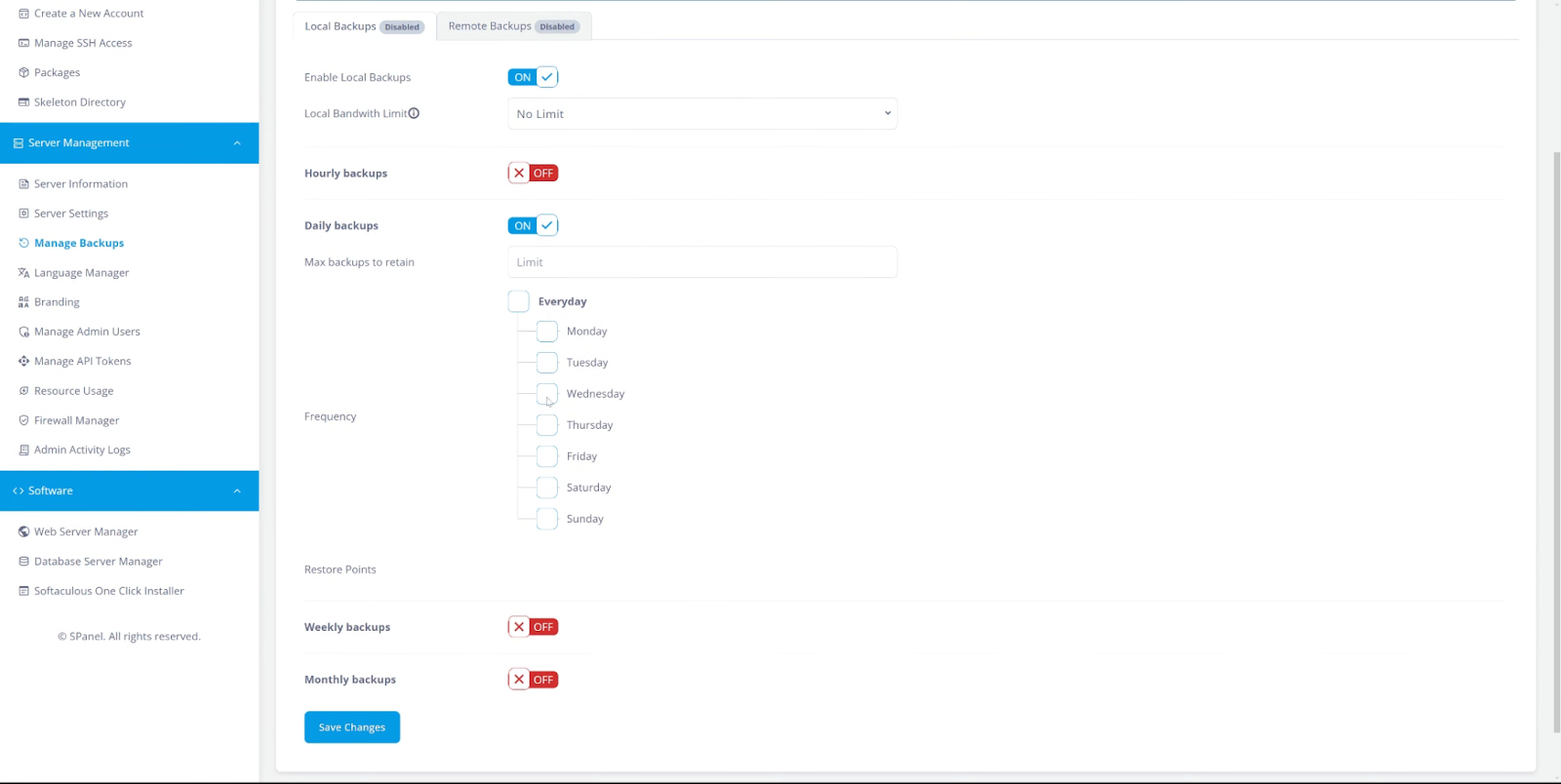Viewport: 1561px width, 784px height.
Task: Click the Web Server Manager globe icon
Action: 23,531
